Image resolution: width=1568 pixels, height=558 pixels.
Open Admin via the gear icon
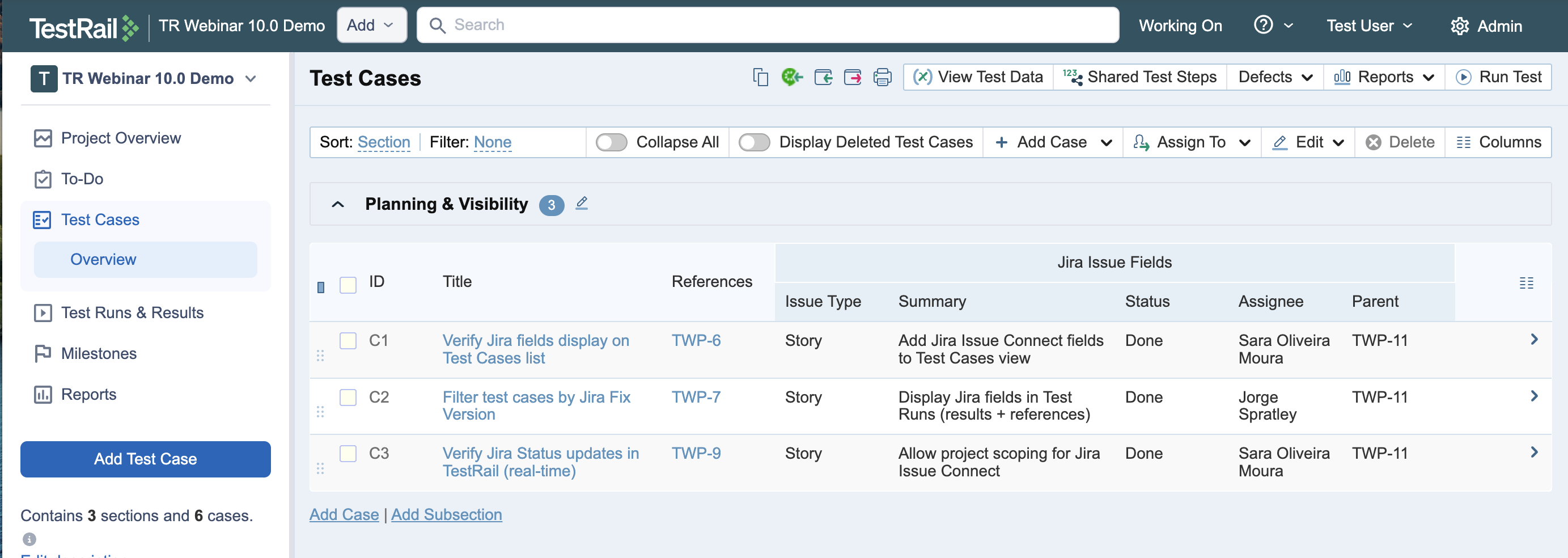tap(1460, 26)
